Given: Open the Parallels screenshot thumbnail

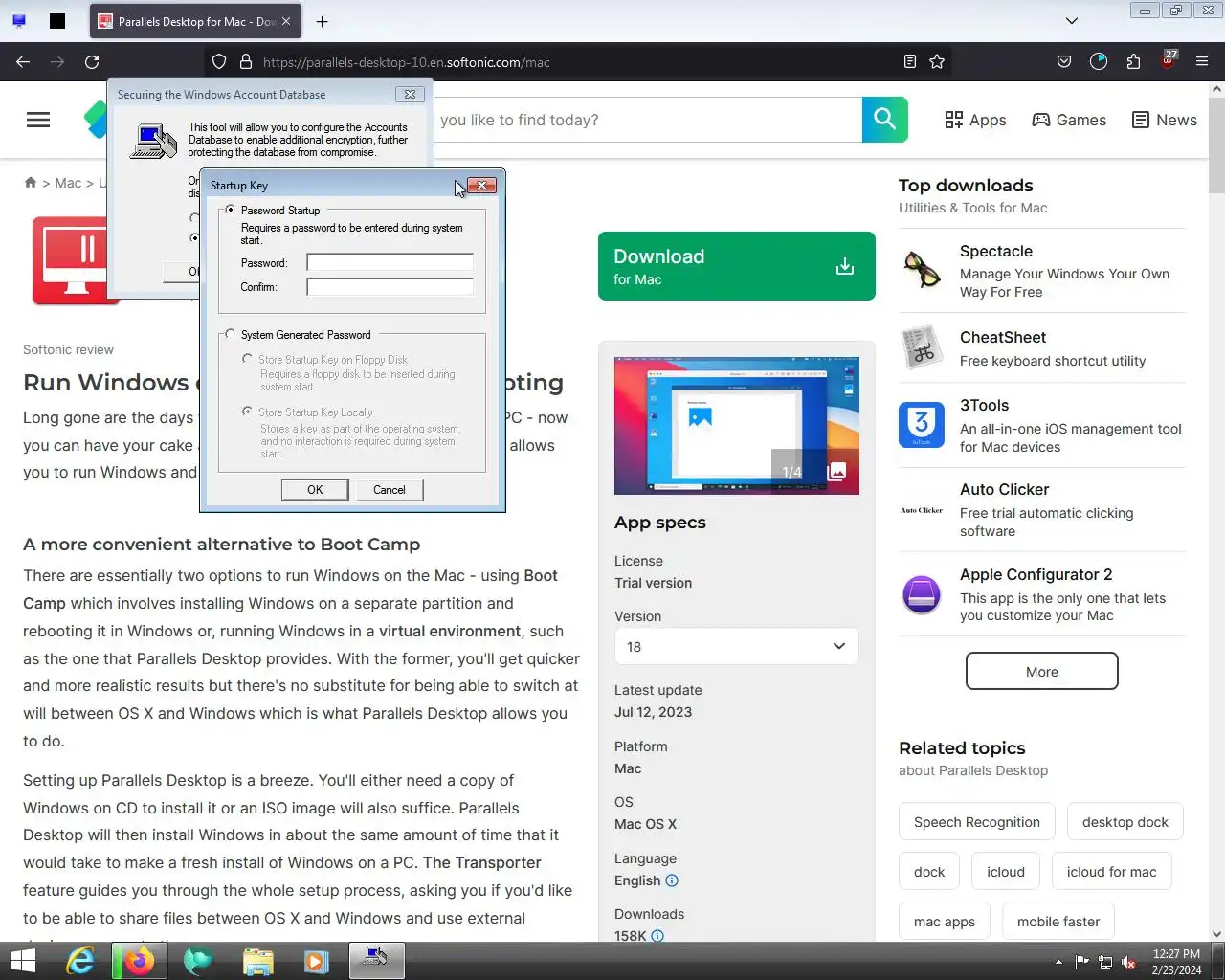Looking at the screenshot, I should (x=737, y=426).
